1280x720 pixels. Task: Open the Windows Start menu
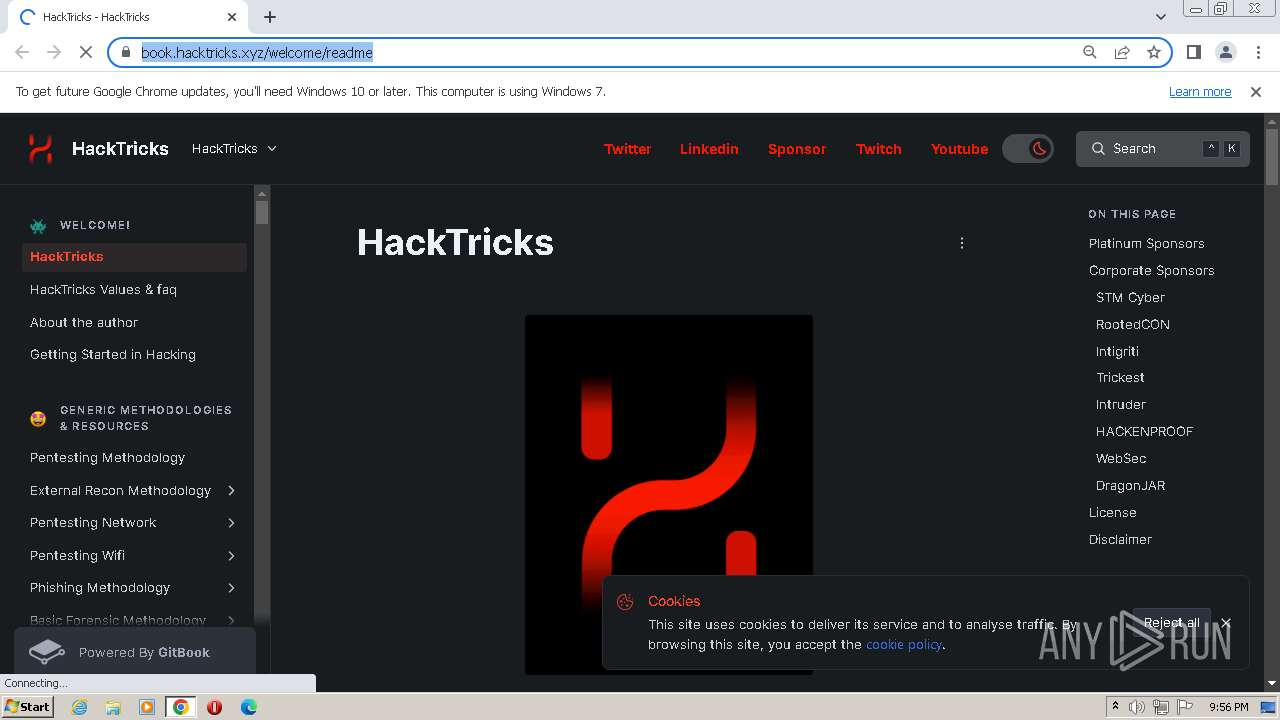[x=27, y=707]
